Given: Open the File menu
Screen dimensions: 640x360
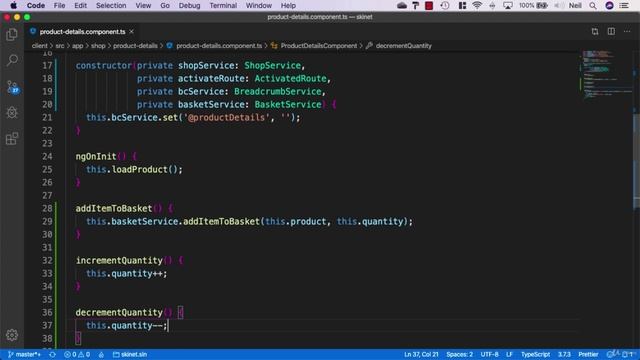Looking at the screenshot, I should tap(60, 6).
